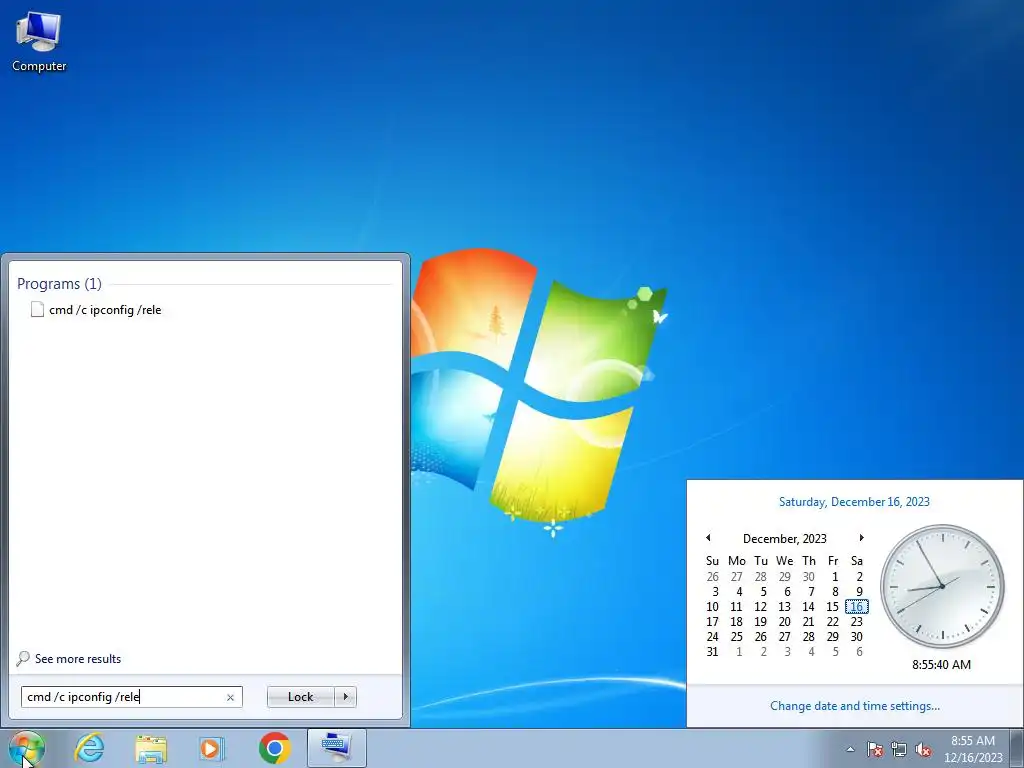Open the Computer desktop icon
The image size is (1024, 768).
(x=39, y=42)
